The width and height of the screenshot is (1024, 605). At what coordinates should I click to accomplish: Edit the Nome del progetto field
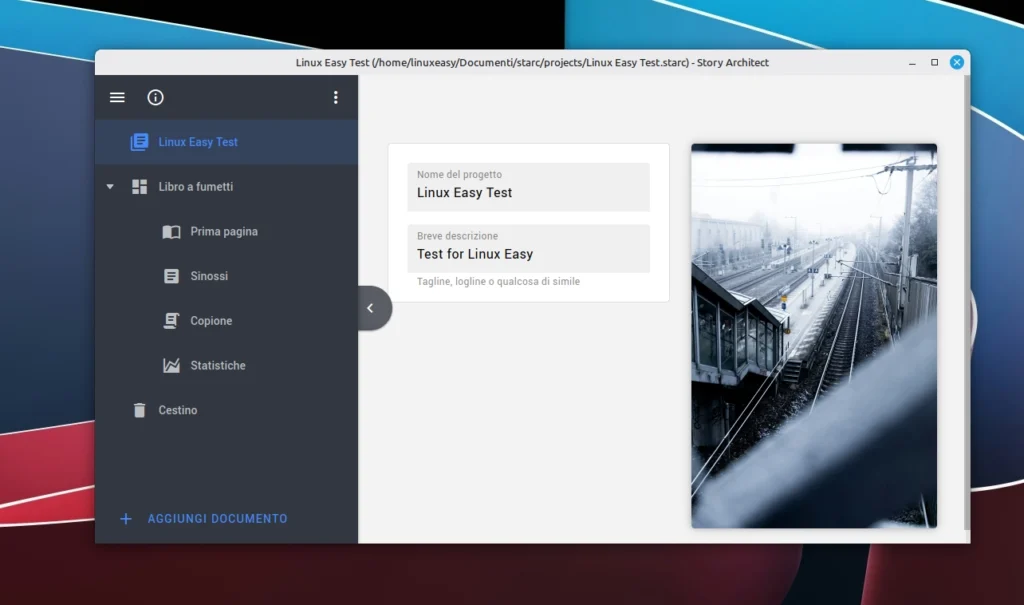[x=528, y=192]
